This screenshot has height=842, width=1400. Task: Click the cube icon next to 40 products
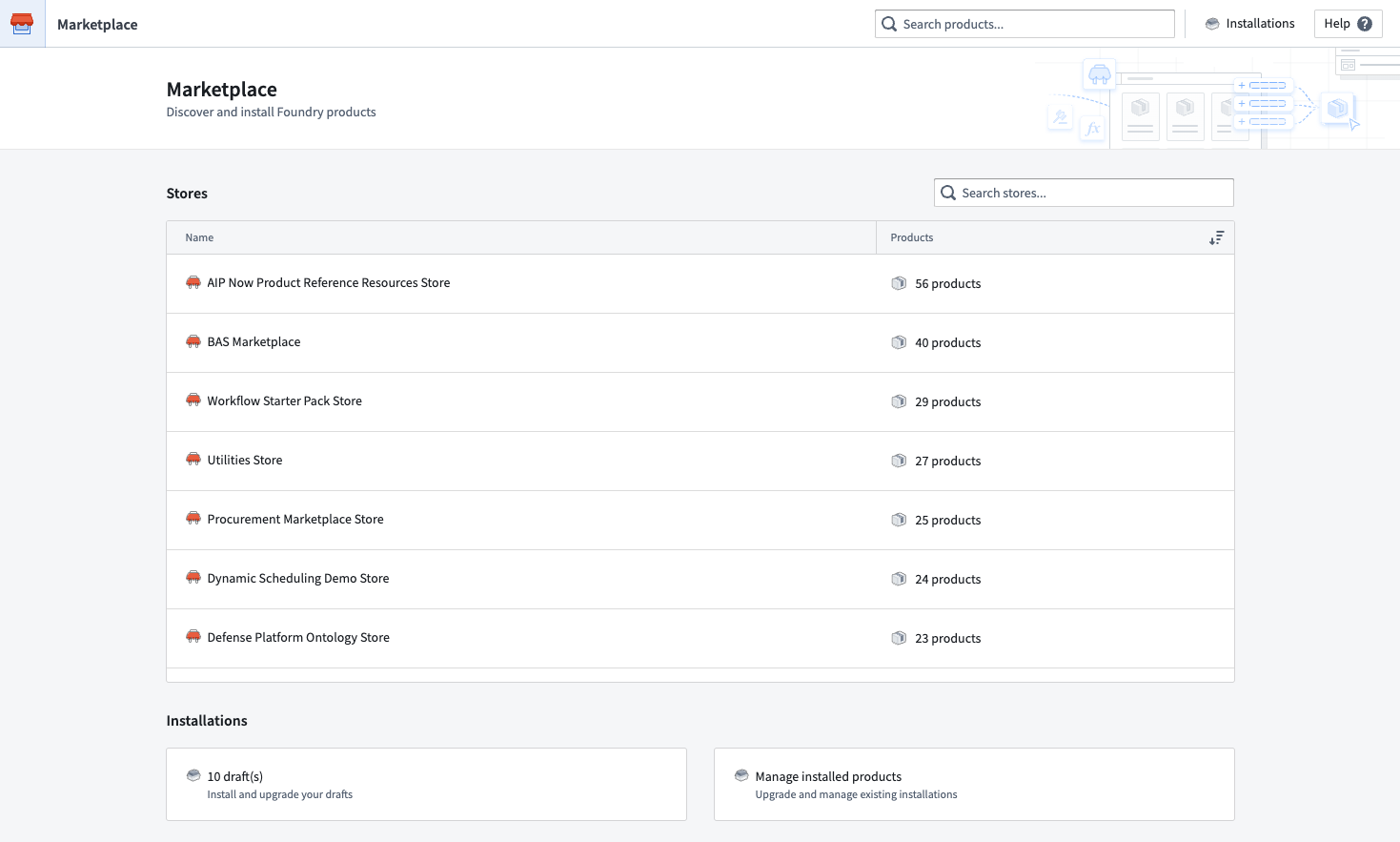point(899,342)
